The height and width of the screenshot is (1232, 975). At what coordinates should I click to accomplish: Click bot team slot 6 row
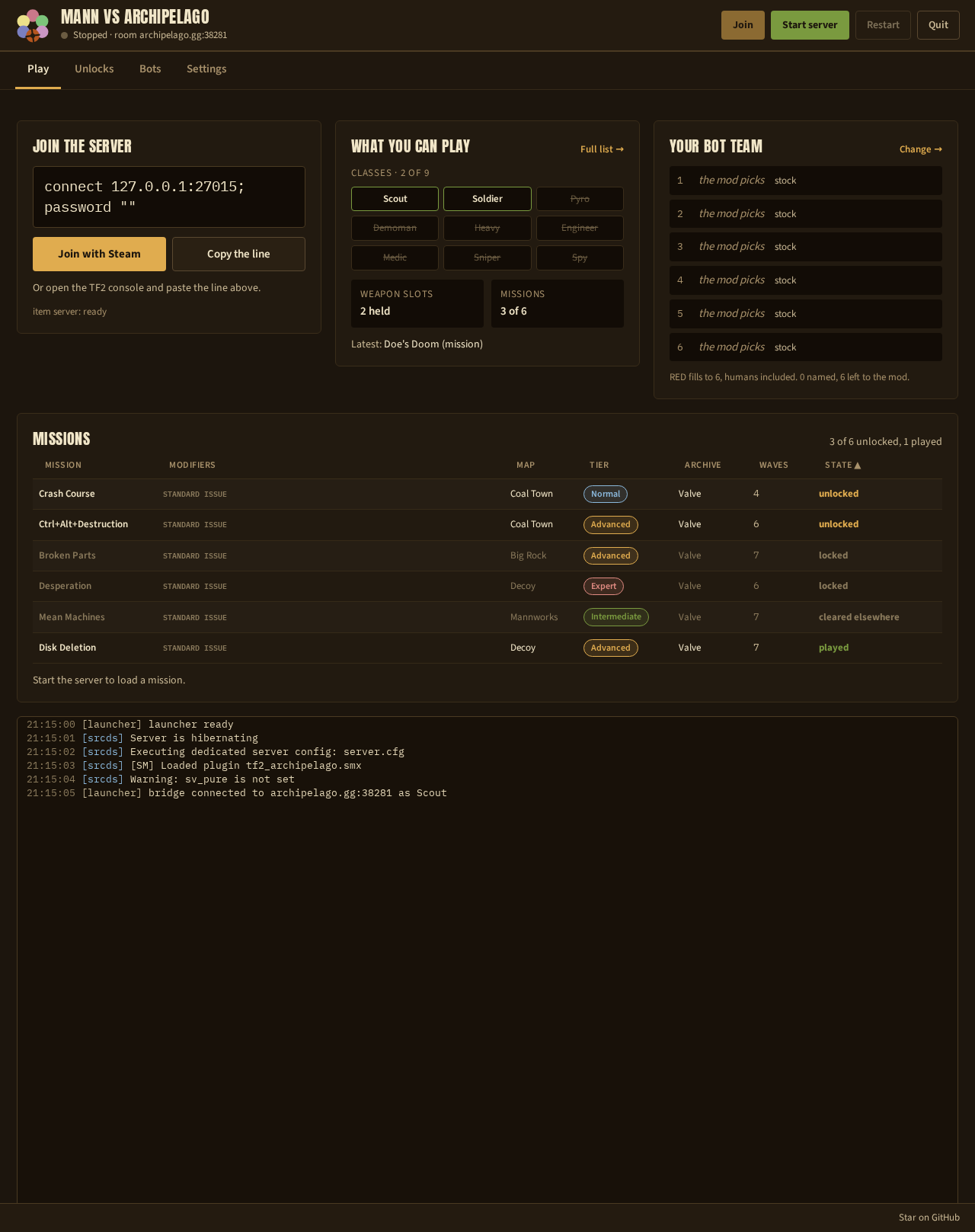click(x=806, y=347)
